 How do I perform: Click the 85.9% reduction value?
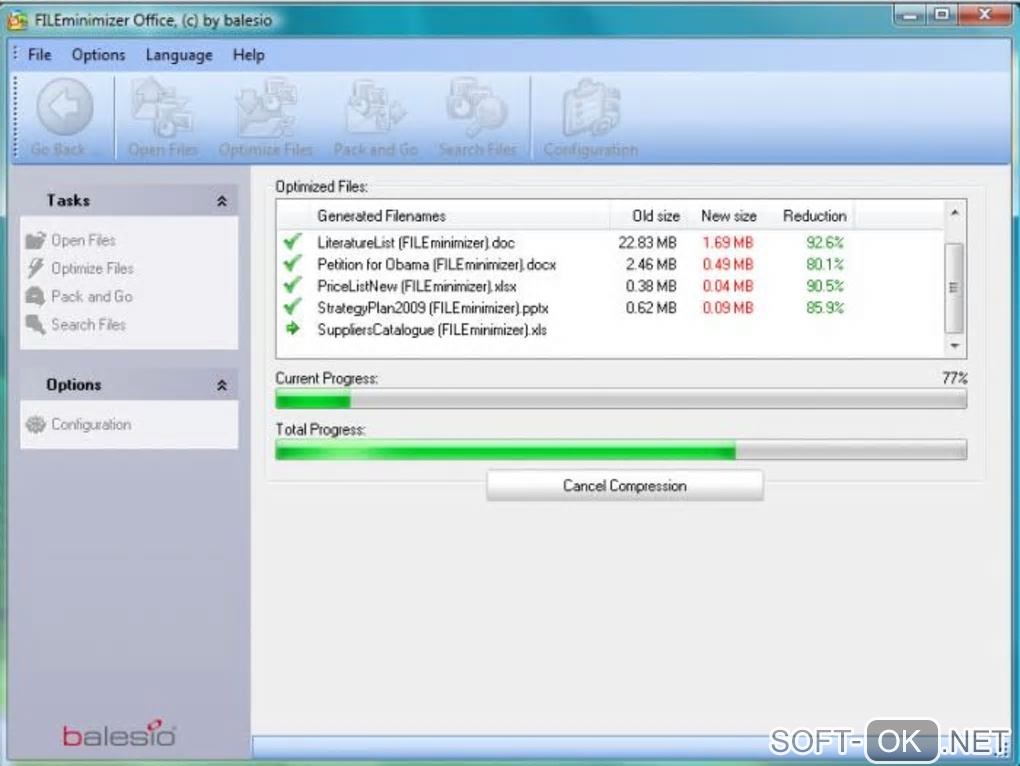click(x=825, y=308)
